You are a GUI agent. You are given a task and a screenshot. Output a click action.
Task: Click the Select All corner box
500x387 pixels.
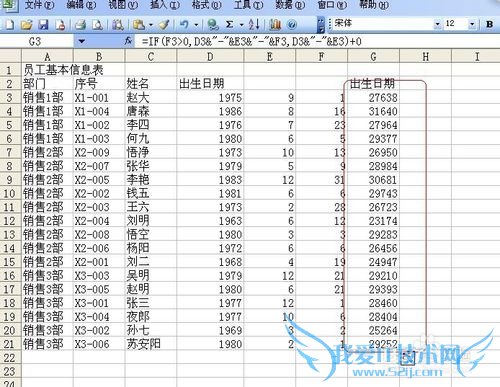click(10, 56)
